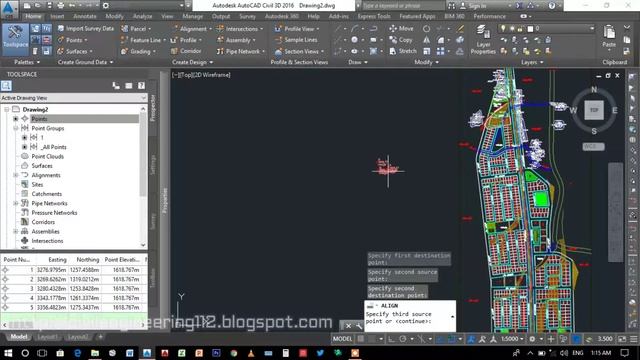The width and height of the screenshot is (640, 360).
Task: Click the Rotate tool icon in Modify panel
Action: click(427, 29)
